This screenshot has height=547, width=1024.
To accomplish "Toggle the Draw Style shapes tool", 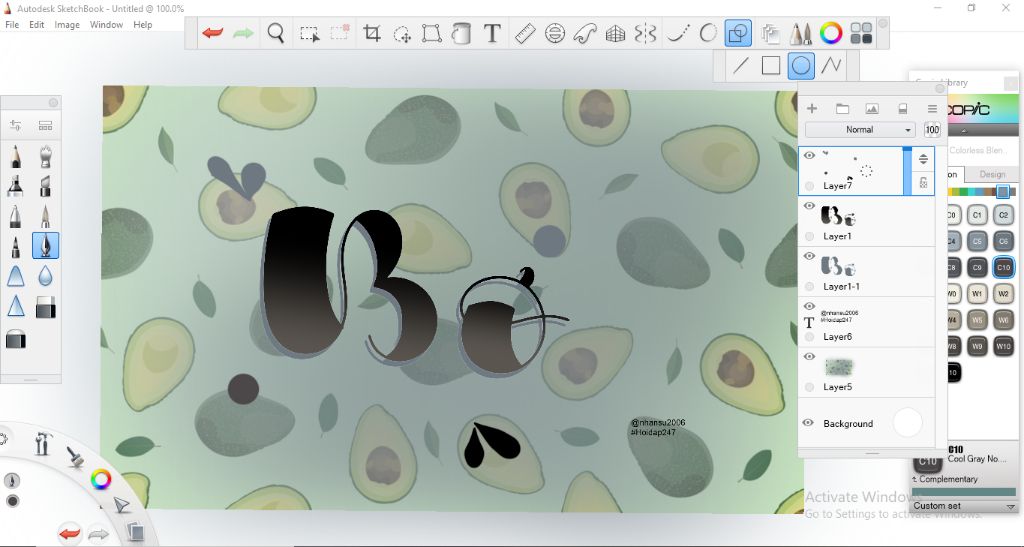I will point(738,33).
